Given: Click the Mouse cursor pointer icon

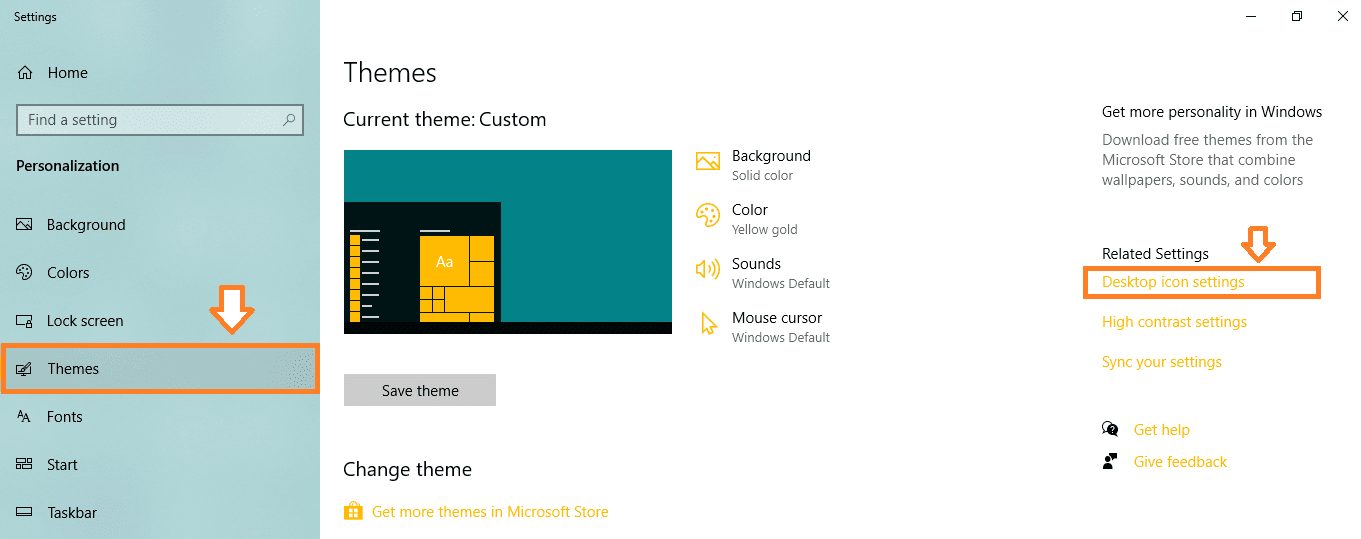Looking at the screenshot, I should 709,324.
